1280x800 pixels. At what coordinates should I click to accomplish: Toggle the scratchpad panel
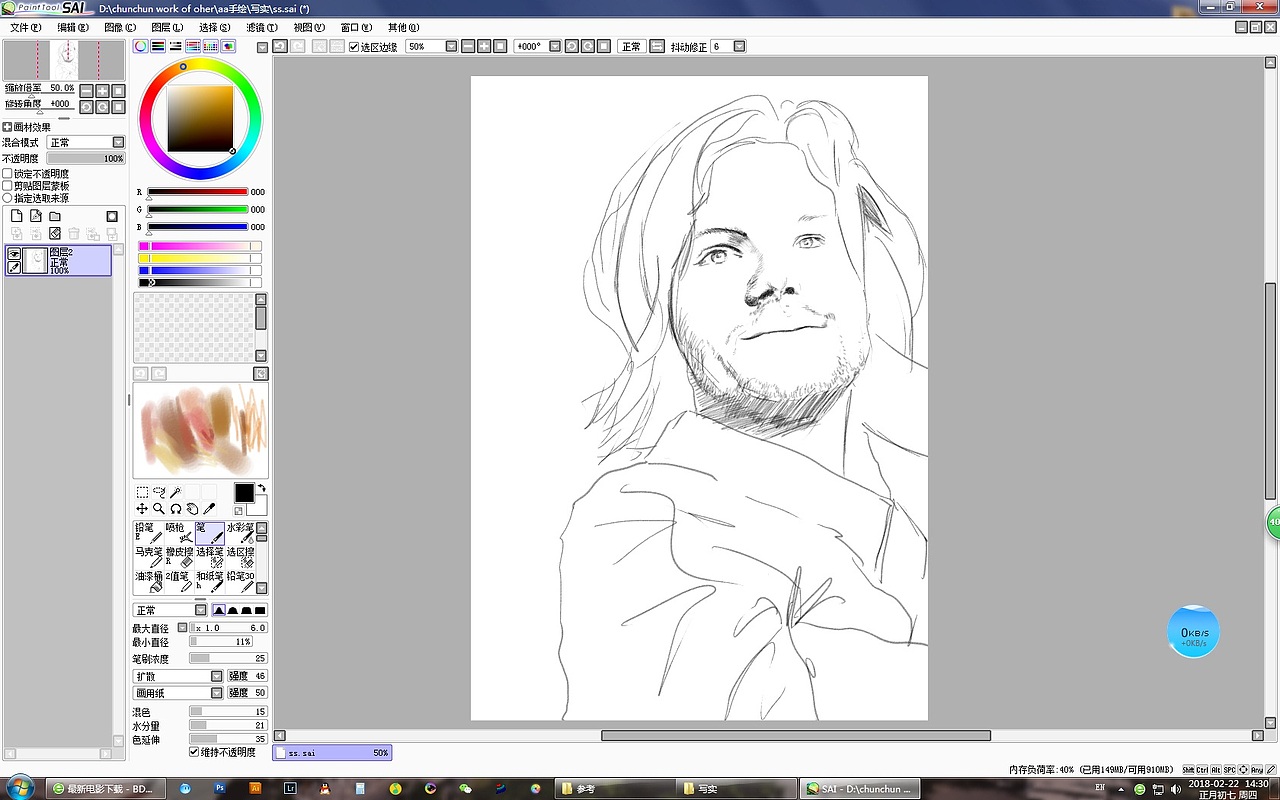coord(228,46)
